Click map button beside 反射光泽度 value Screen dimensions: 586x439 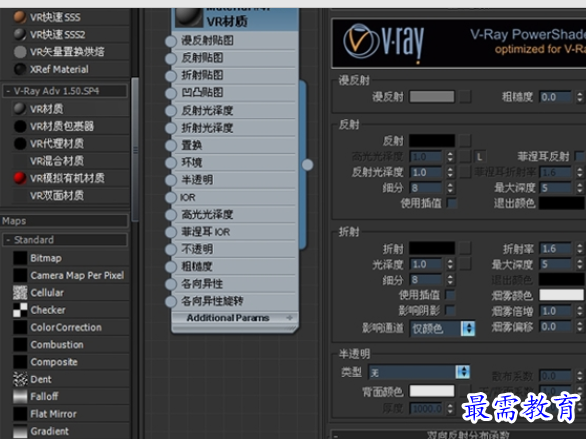coord(465,172)
